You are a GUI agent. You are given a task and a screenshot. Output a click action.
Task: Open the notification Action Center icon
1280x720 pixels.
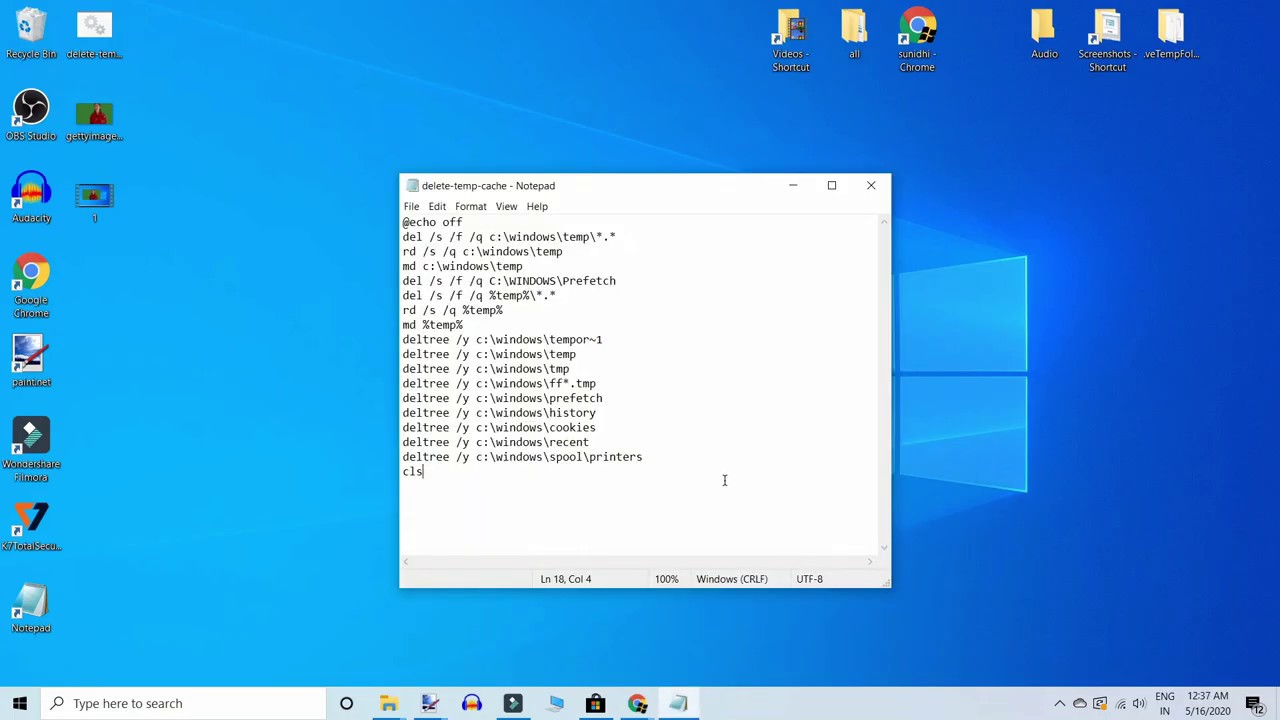(1255, 703)
